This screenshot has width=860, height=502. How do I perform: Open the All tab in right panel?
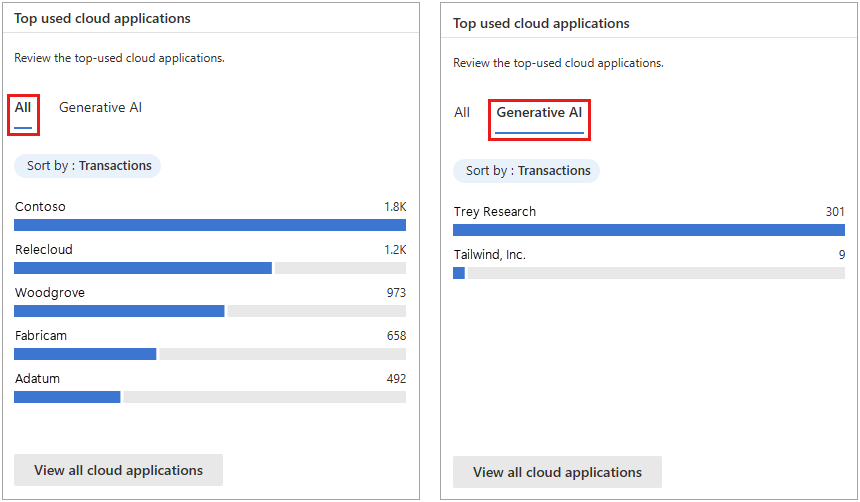(462, 113)
